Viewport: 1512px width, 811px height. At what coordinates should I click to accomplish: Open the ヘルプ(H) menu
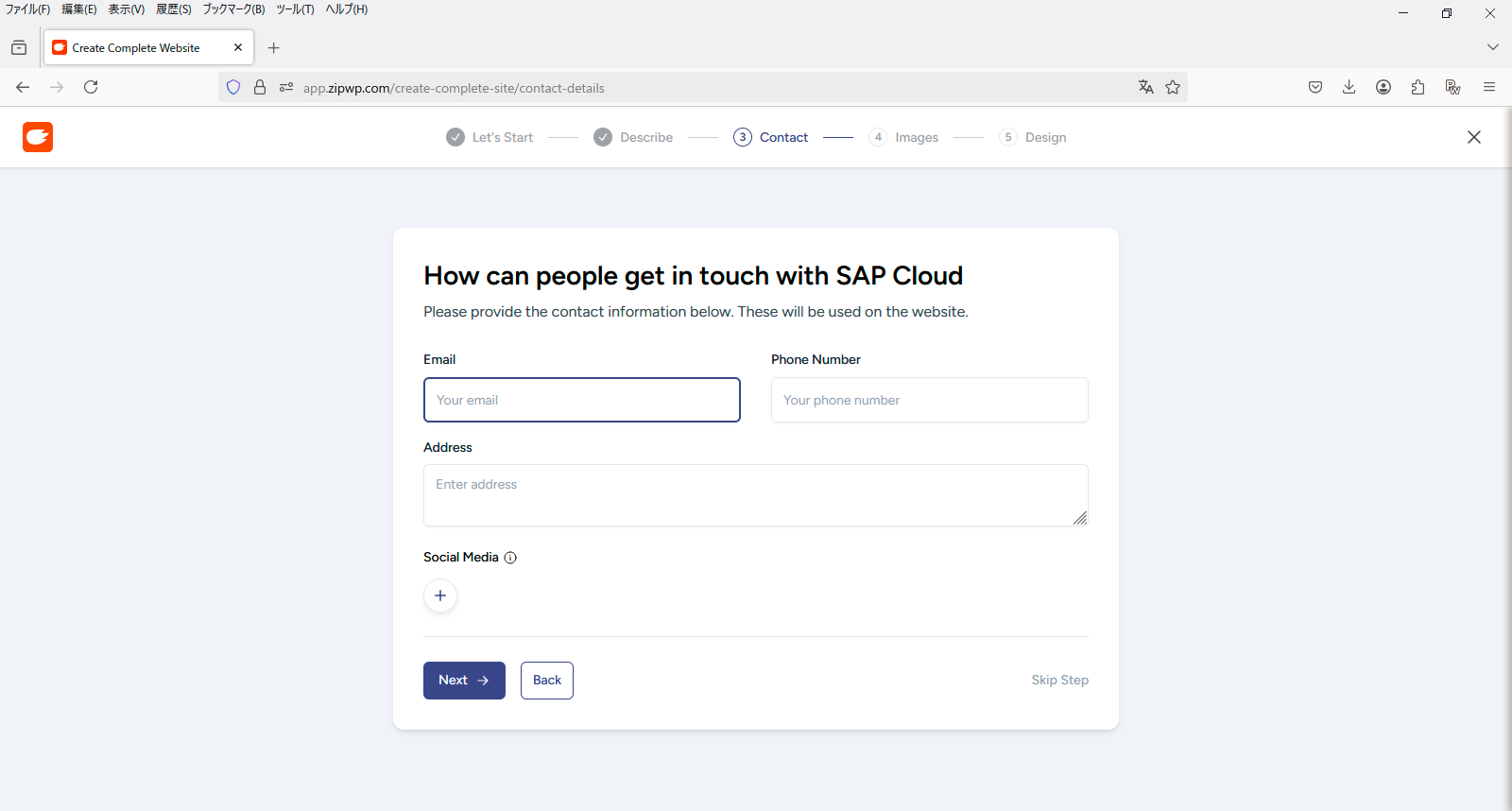347,9
